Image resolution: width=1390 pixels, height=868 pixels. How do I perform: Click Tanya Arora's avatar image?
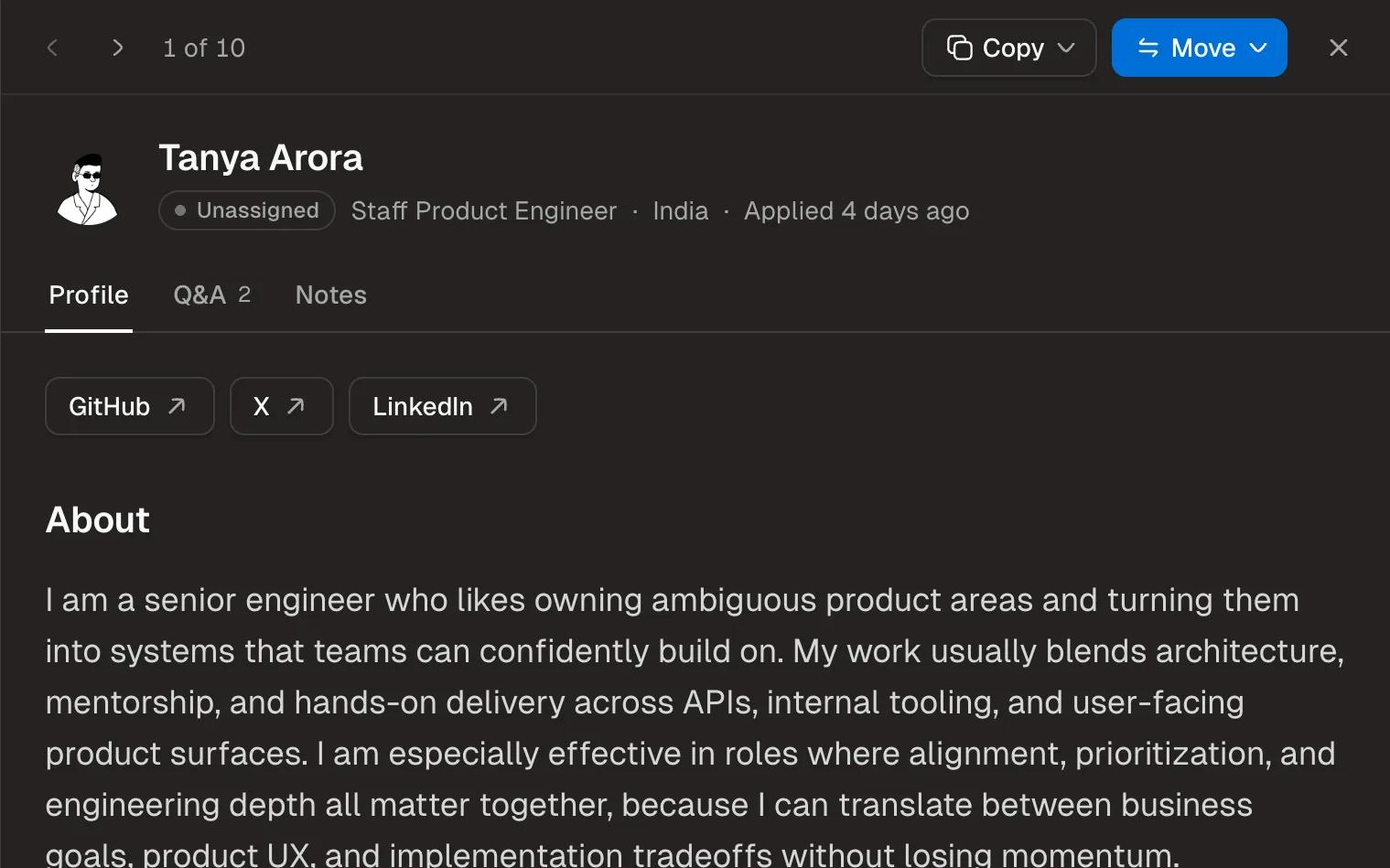pyautogui.click(x=88, y=188)
